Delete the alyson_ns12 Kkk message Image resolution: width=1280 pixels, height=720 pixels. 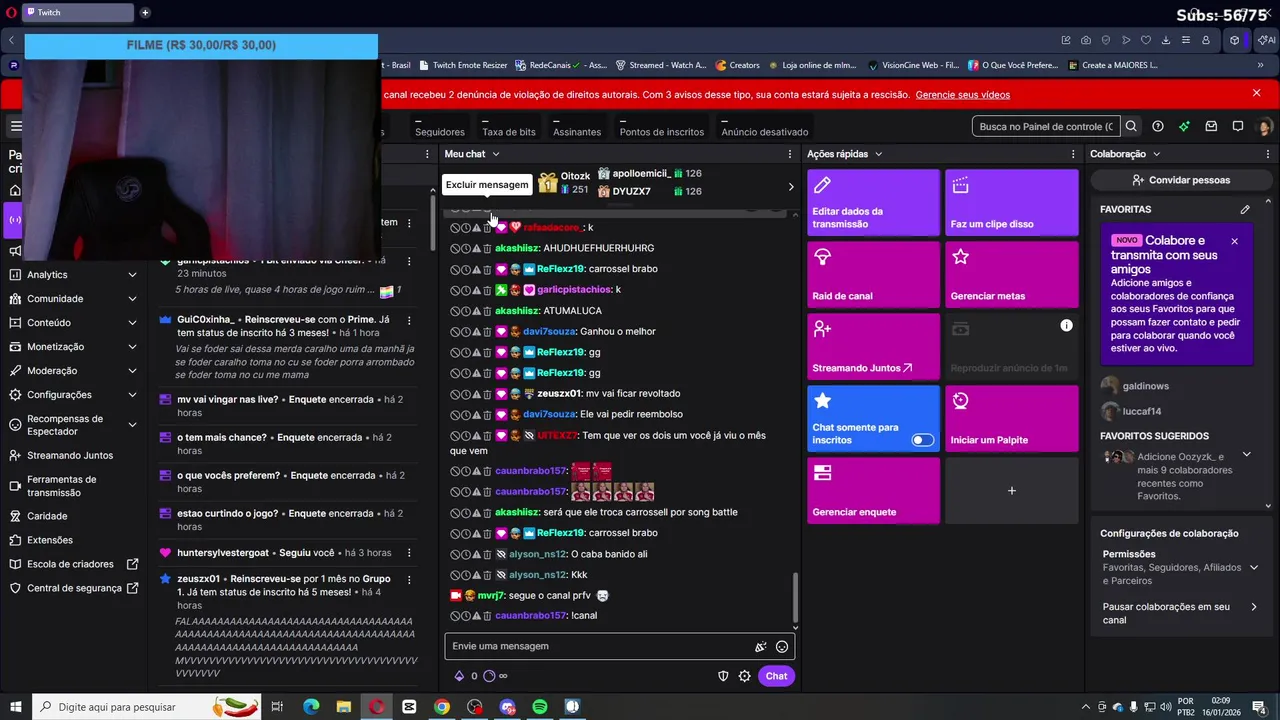coord(488,575)
